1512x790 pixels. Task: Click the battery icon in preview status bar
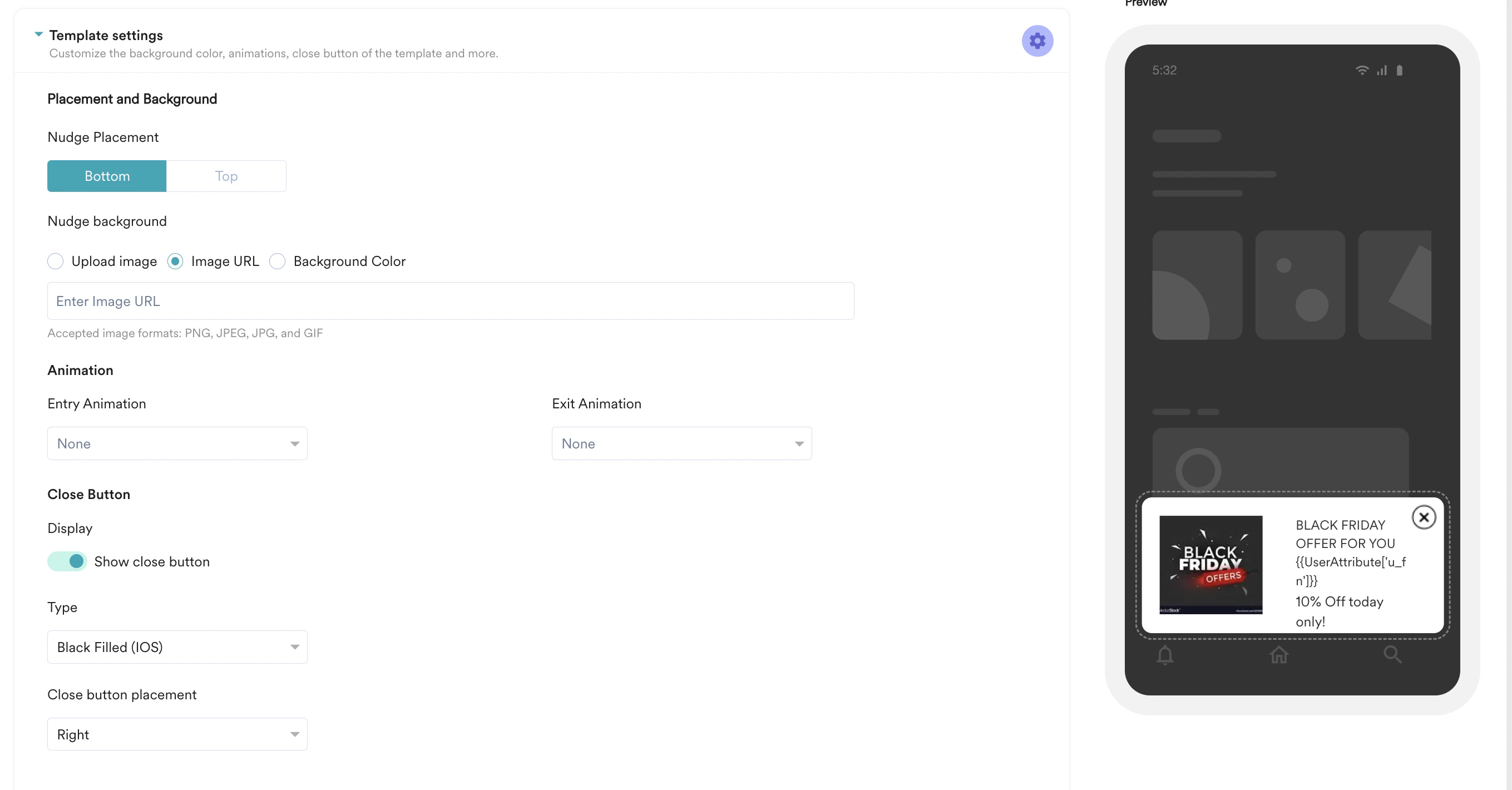1399,71
